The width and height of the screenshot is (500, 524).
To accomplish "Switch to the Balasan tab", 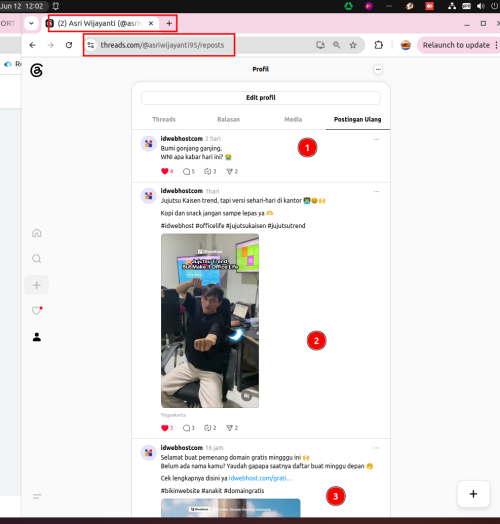I will (x=228, y=119).
